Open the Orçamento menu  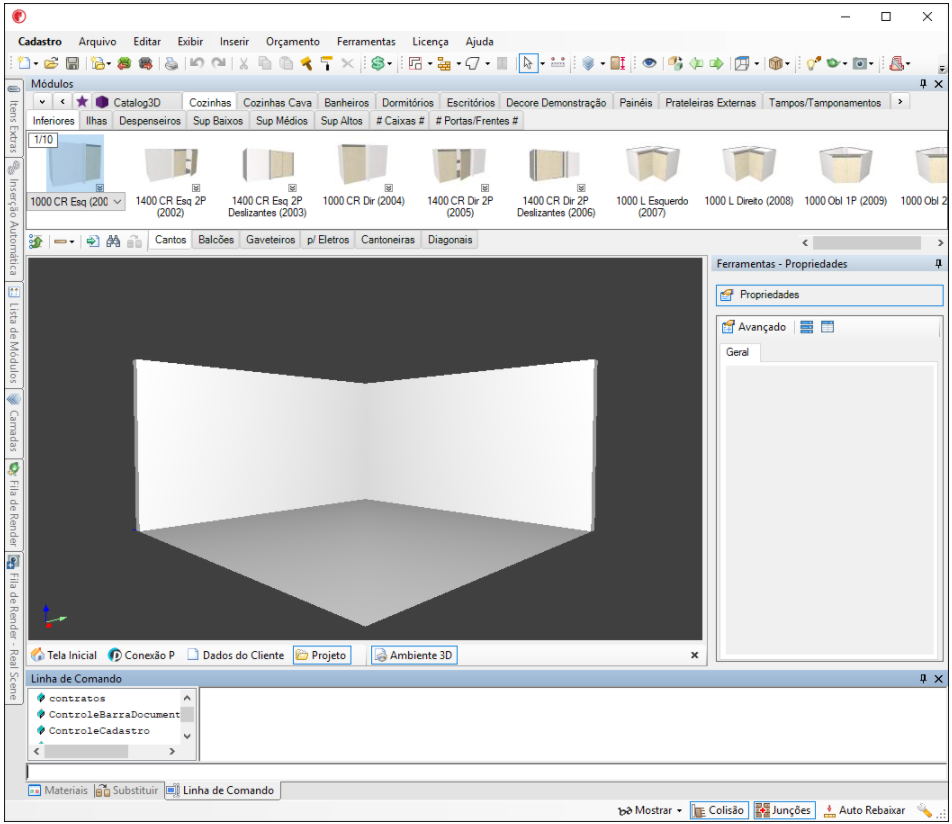pos(293,41)
